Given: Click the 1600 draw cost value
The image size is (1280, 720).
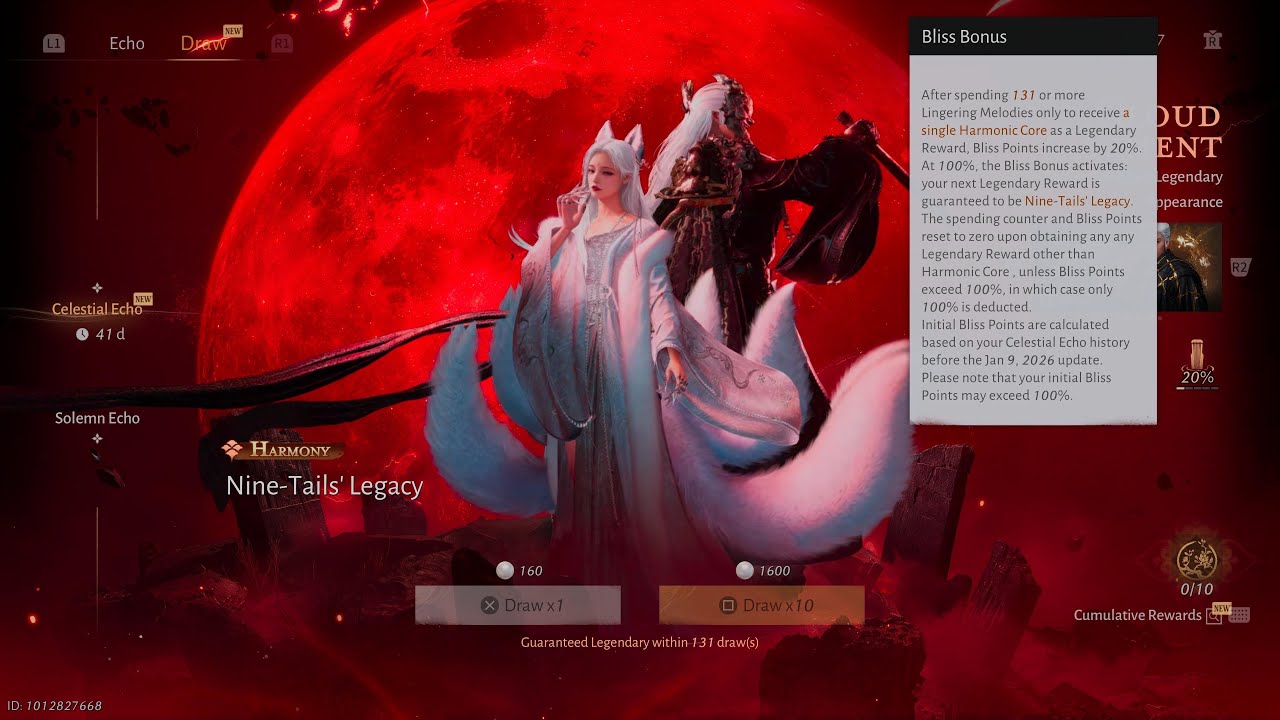Looking at the screenshot, I should tap(774, 571).
